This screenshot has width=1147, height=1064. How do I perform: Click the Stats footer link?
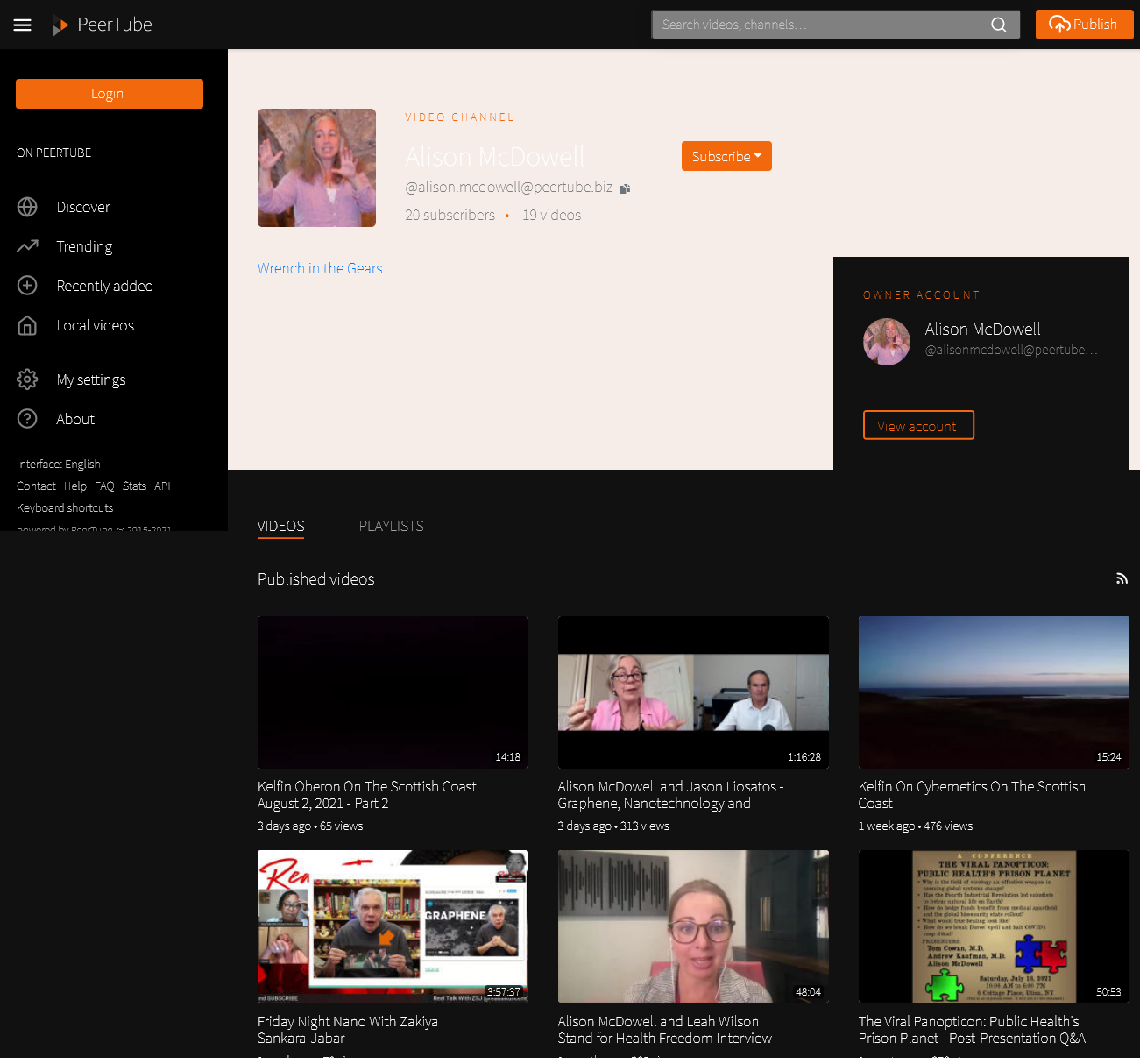coord(134,486)
